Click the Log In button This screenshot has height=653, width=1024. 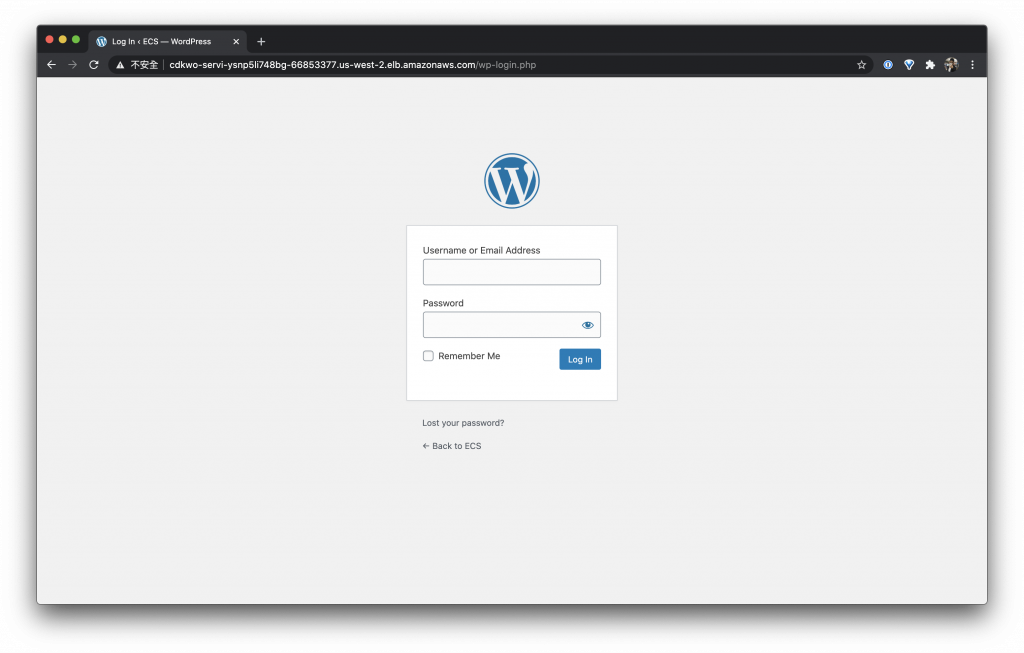pyautogui.click(x=580, y=359)
